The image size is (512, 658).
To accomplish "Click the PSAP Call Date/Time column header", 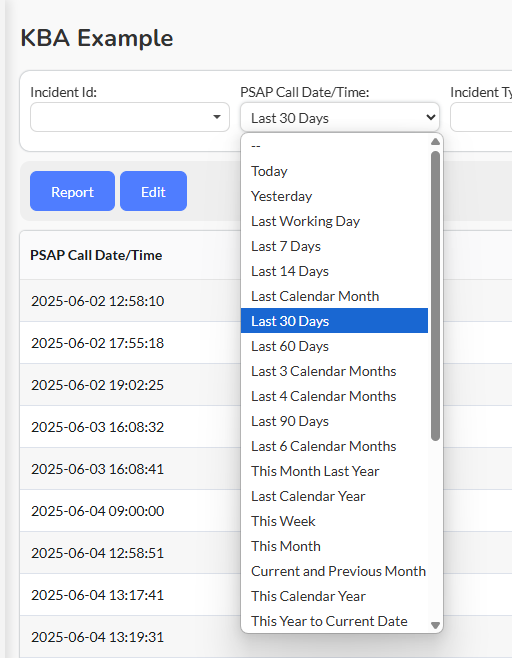I will click(96, 255).
